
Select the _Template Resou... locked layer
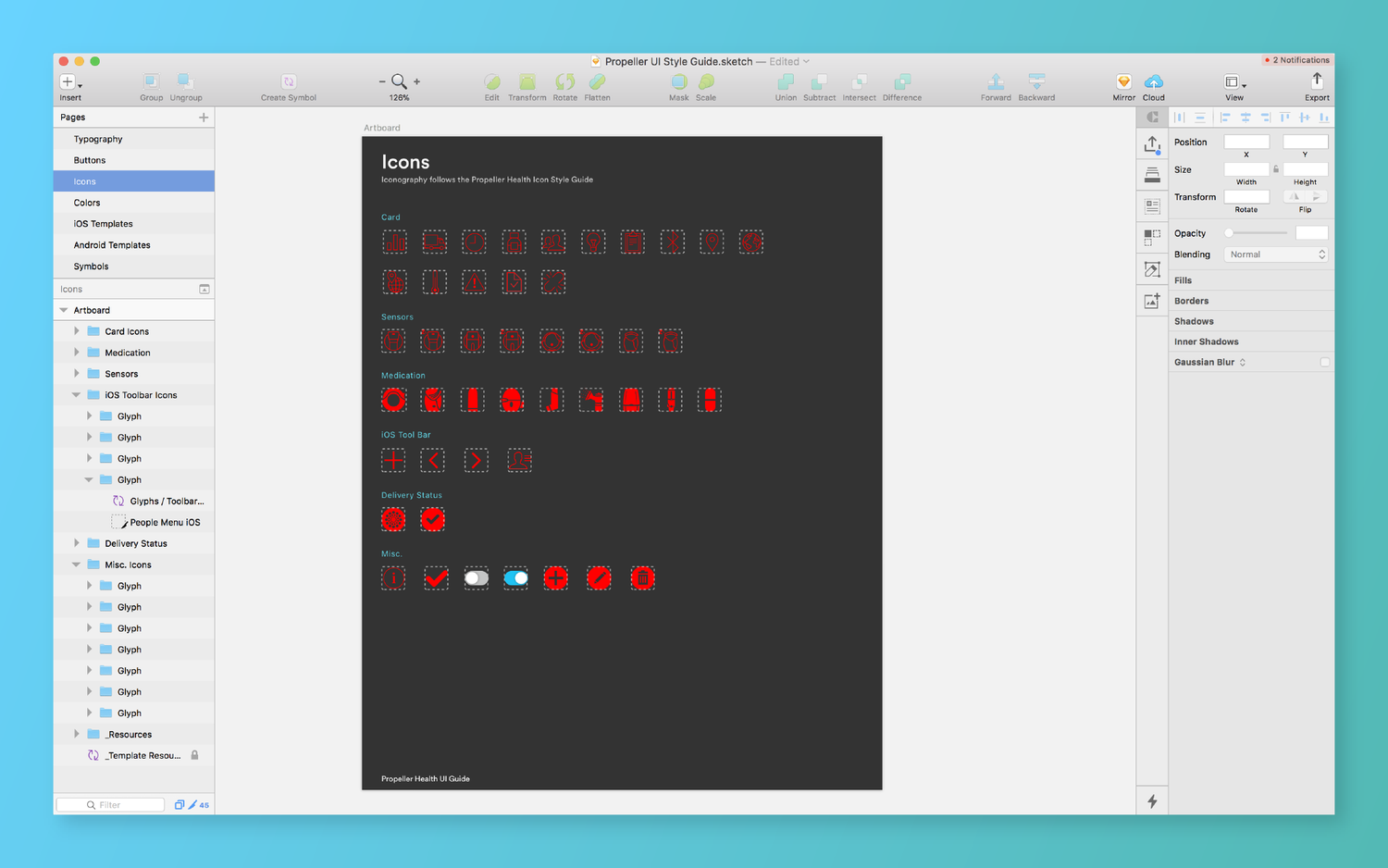point(134,755)
